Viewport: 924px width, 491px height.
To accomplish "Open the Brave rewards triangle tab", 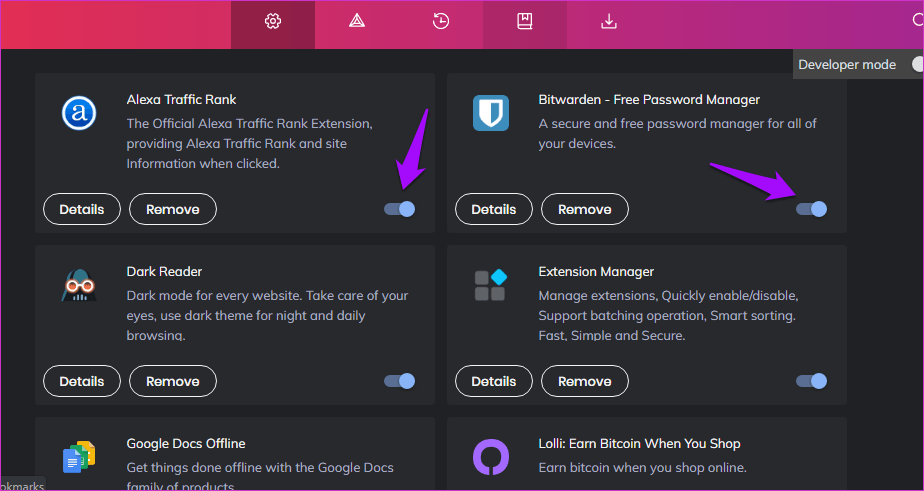I will coord(356,22).
